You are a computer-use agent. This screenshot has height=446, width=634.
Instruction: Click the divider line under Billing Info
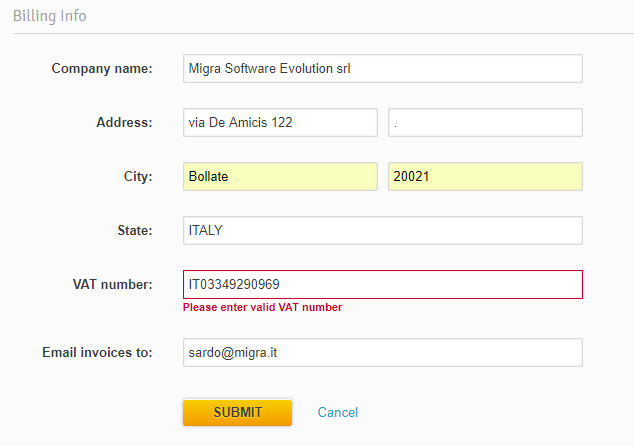pyautogui.click(x=323, y=34)
